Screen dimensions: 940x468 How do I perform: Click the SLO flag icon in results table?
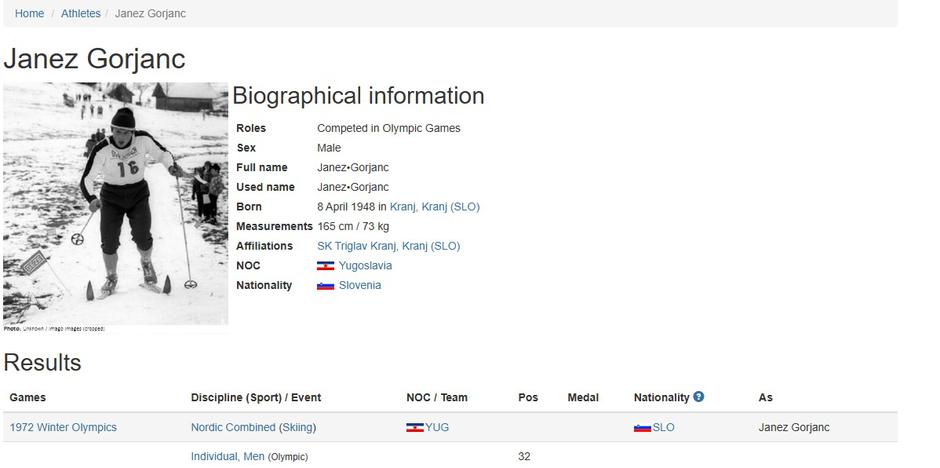[x=643, y=428]
